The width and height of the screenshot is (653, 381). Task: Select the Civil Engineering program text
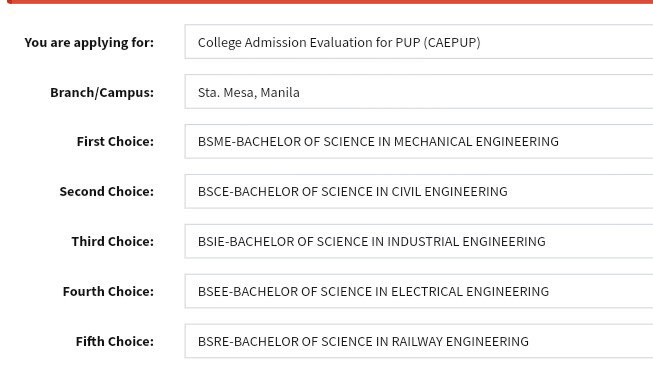[353, 192]
